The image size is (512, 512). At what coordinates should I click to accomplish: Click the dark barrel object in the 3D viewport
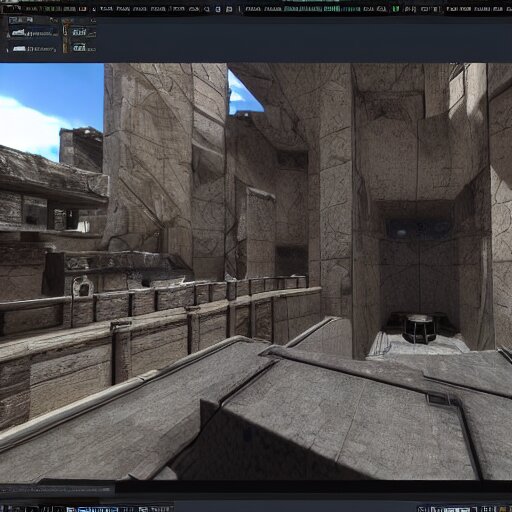pyautogui.click(x=419, y=328)
